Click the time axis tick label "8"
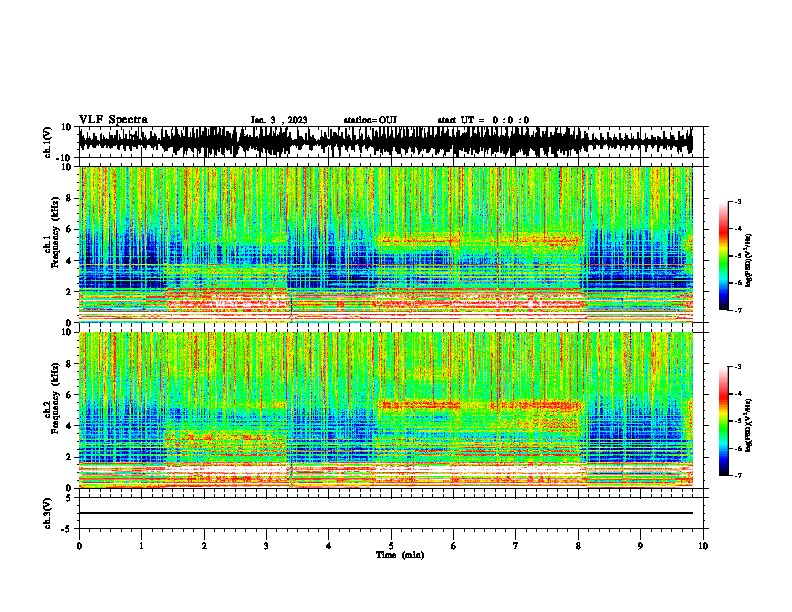This screenshot has width=792, height=612. (x=578, y=546)
